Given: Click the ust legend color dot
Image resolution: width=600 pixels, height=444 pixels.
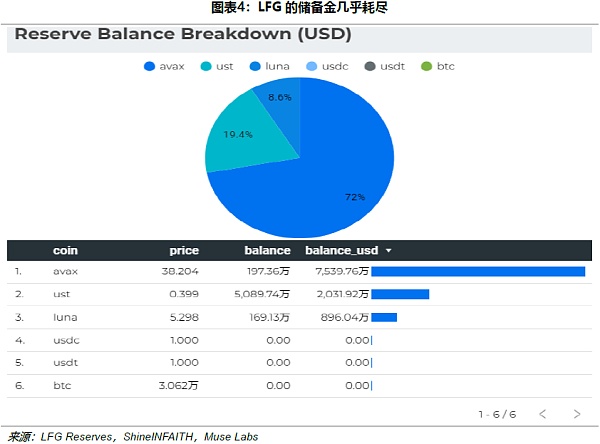Looking at the screenshot, I should [206, 66].
